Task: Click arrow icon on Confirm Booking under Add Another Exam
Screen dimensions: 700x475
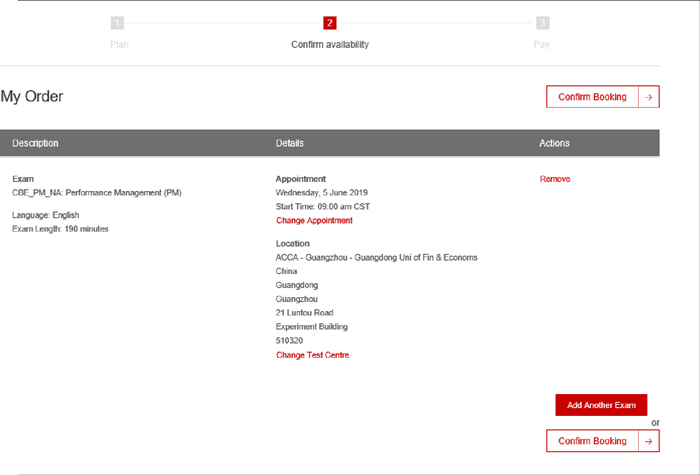Action: (x=649, y=441)
